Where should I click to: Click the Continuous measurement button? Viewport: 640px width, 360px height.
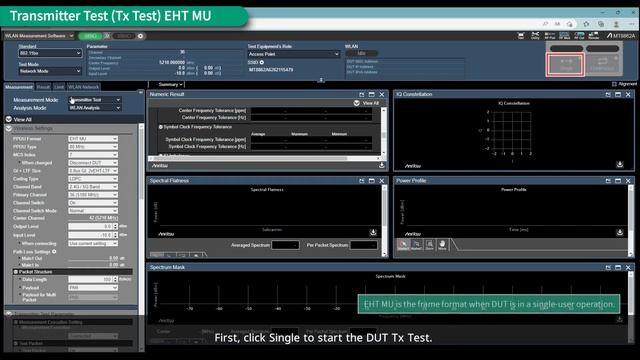pyautogui.click(x=602, y=64)
